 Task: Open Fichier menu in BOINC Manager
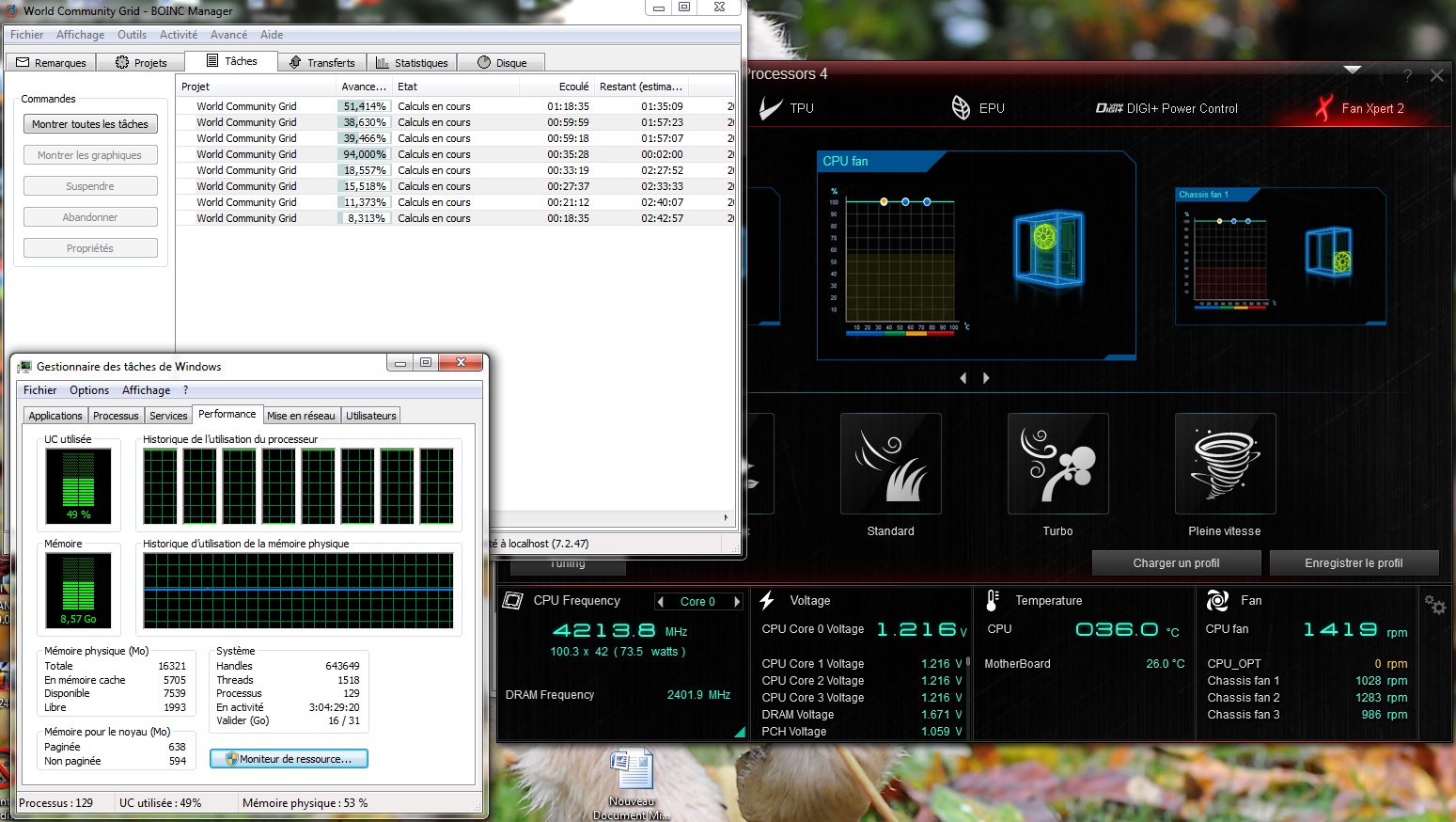26,35
